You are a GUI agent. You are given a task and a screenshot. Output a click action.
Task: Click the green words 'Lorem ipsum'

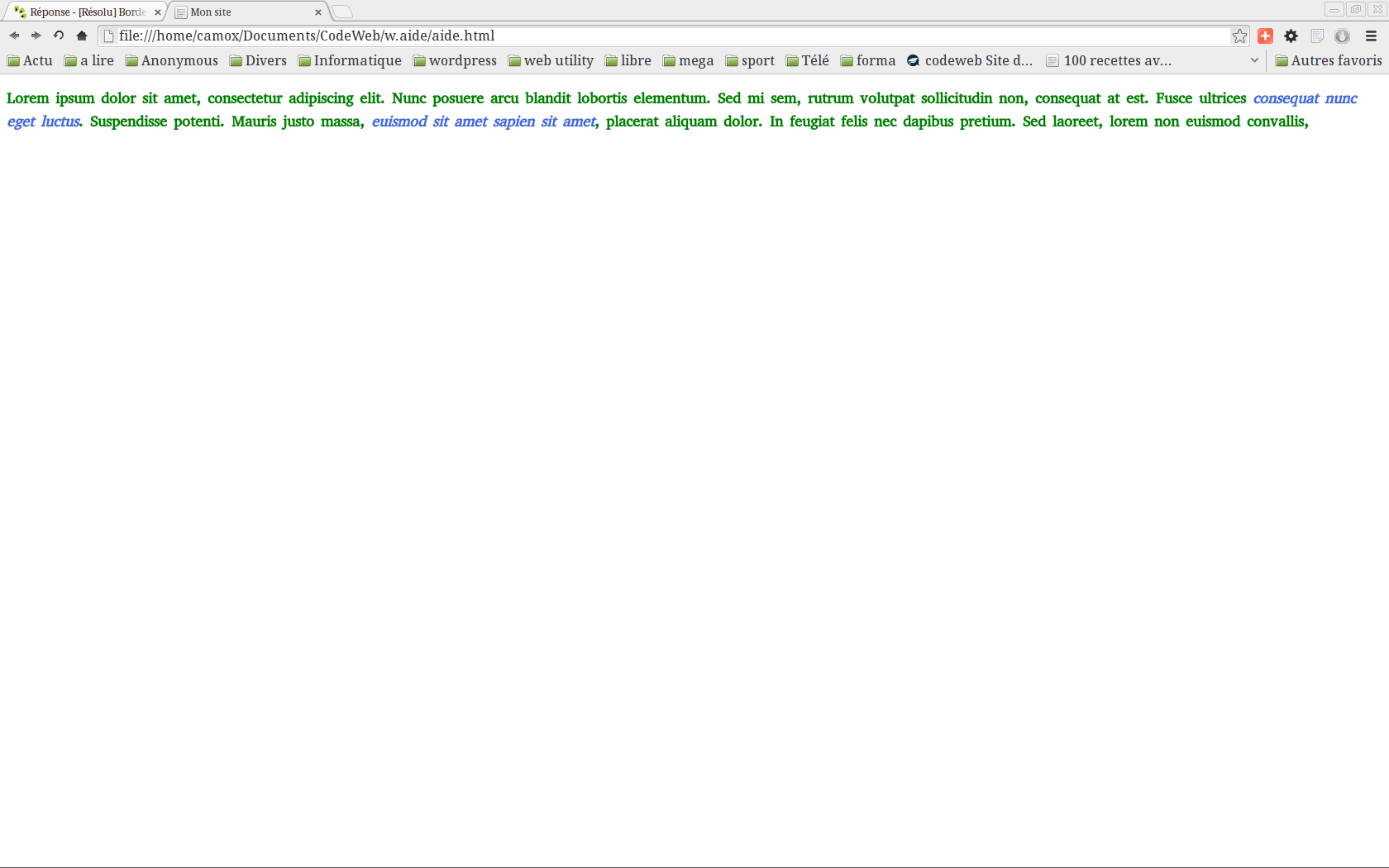pyautogui.click(x=50, y=98)
